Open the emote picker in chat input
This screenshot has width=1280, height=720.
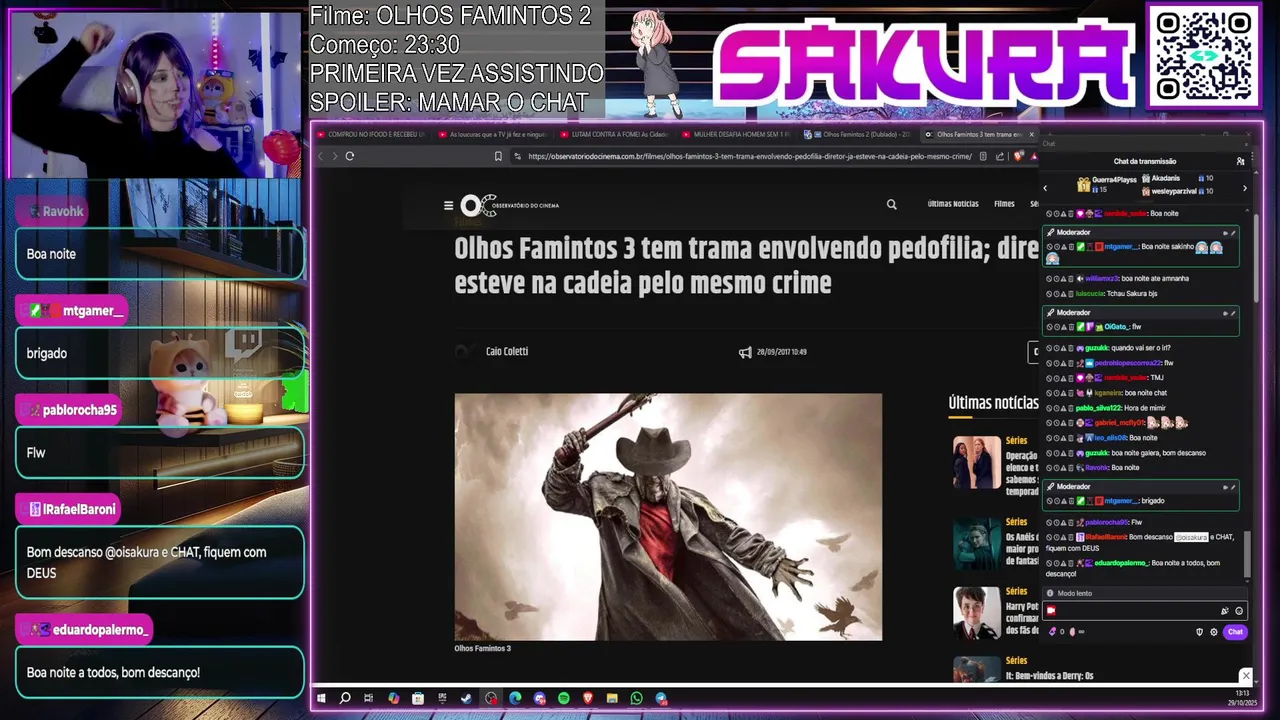pyautogui.click(x=1239, y=611)
